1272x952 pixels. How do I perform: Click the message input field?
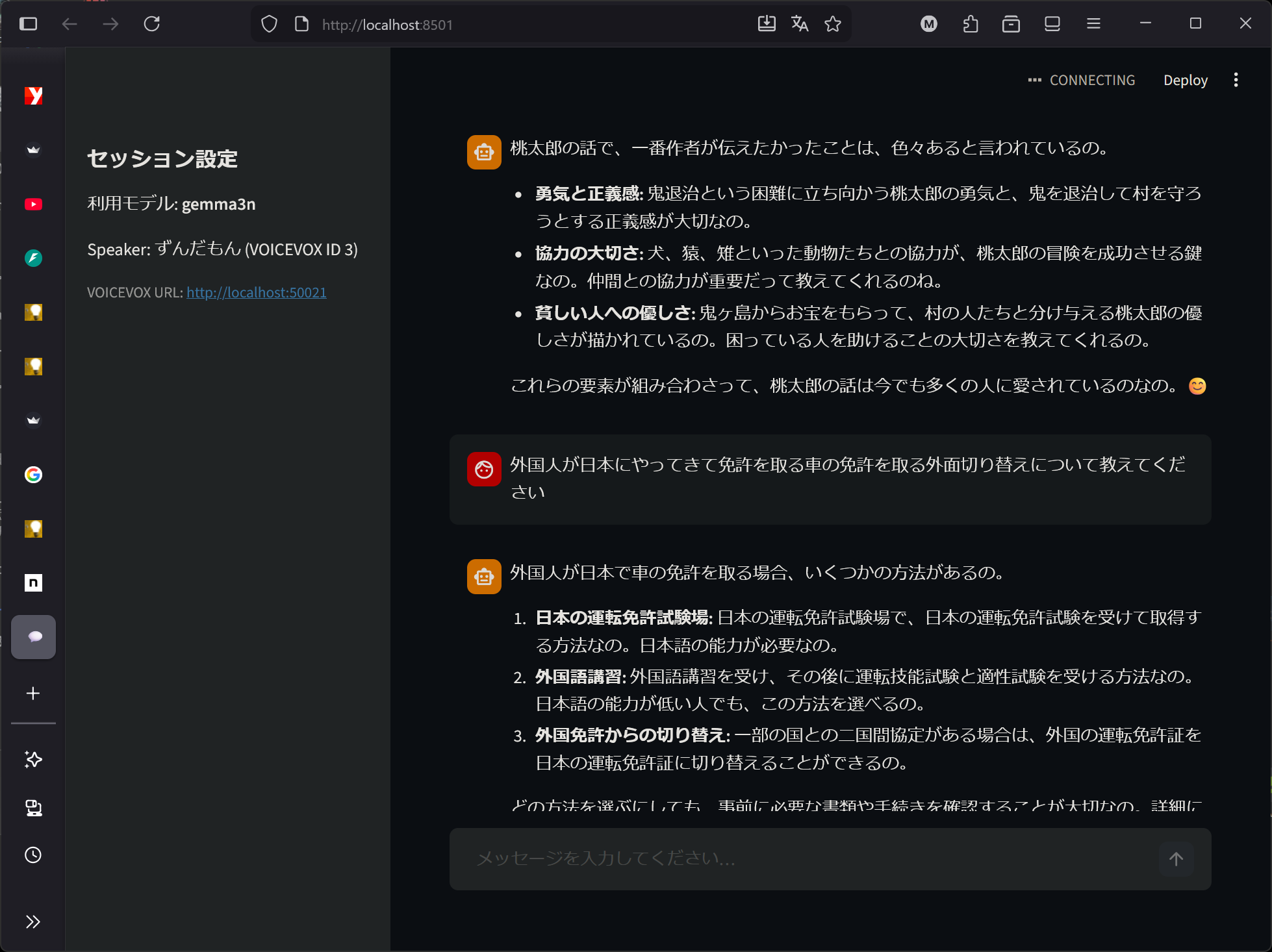(812, 858)
